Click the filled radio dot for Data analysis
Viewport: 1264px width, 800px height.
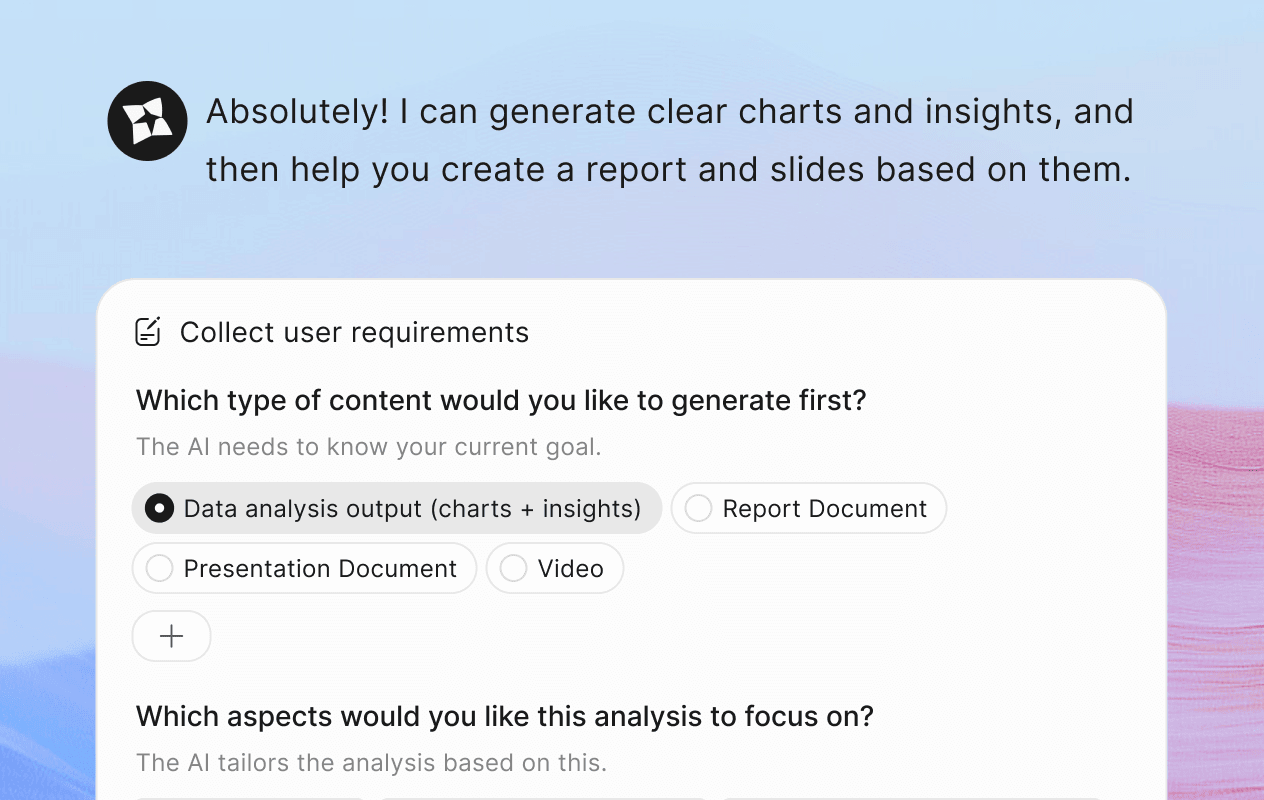[x=159, y=508]
